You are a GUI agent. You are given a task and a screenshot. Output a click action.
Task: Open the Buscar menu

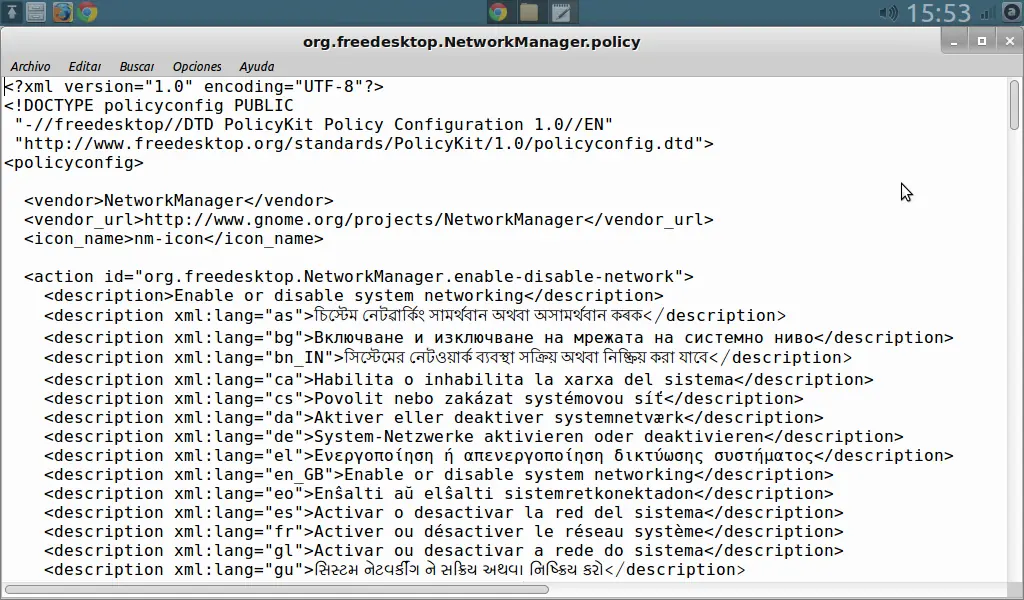(x=136, y=67)
